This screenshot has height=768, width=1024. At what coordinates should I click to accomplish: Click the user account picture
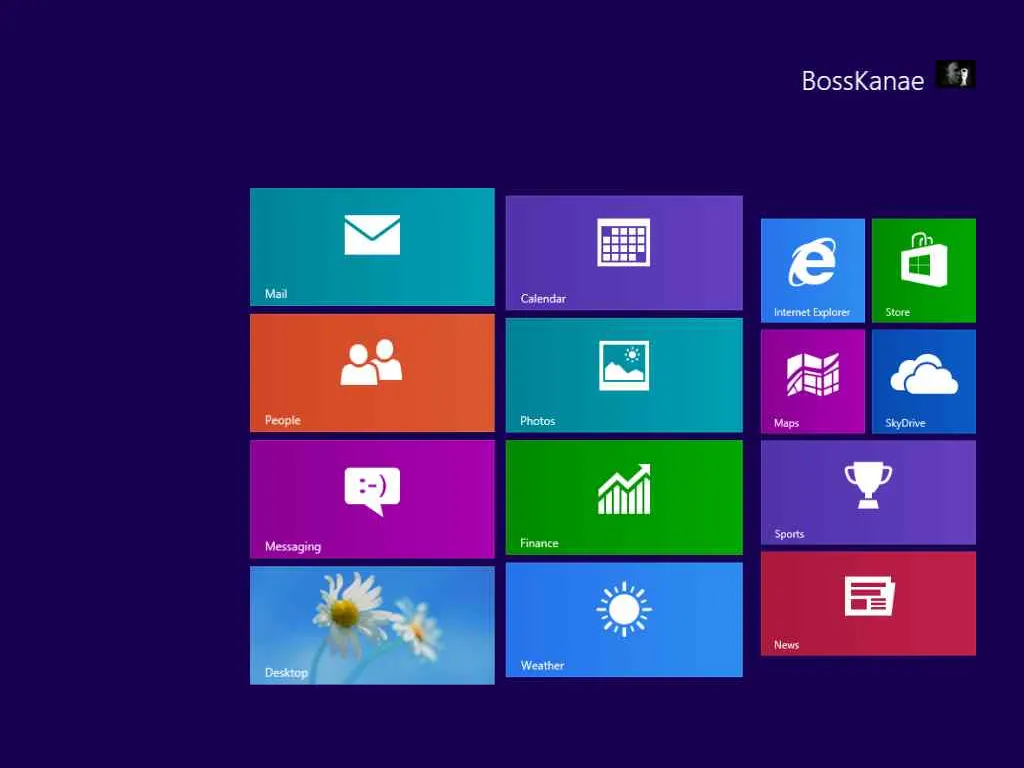click(x=955, y=74)
